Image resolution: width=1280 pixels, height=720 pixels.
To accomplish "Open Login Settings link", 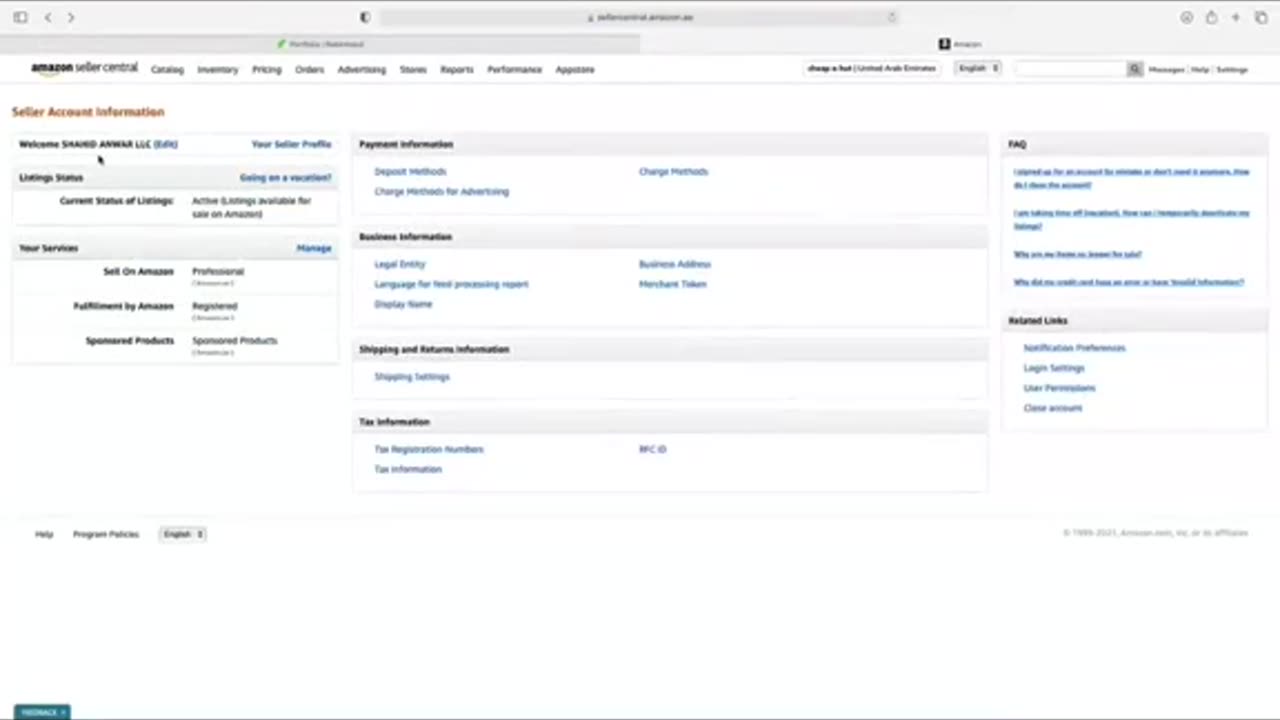I will coord(1054,368).
